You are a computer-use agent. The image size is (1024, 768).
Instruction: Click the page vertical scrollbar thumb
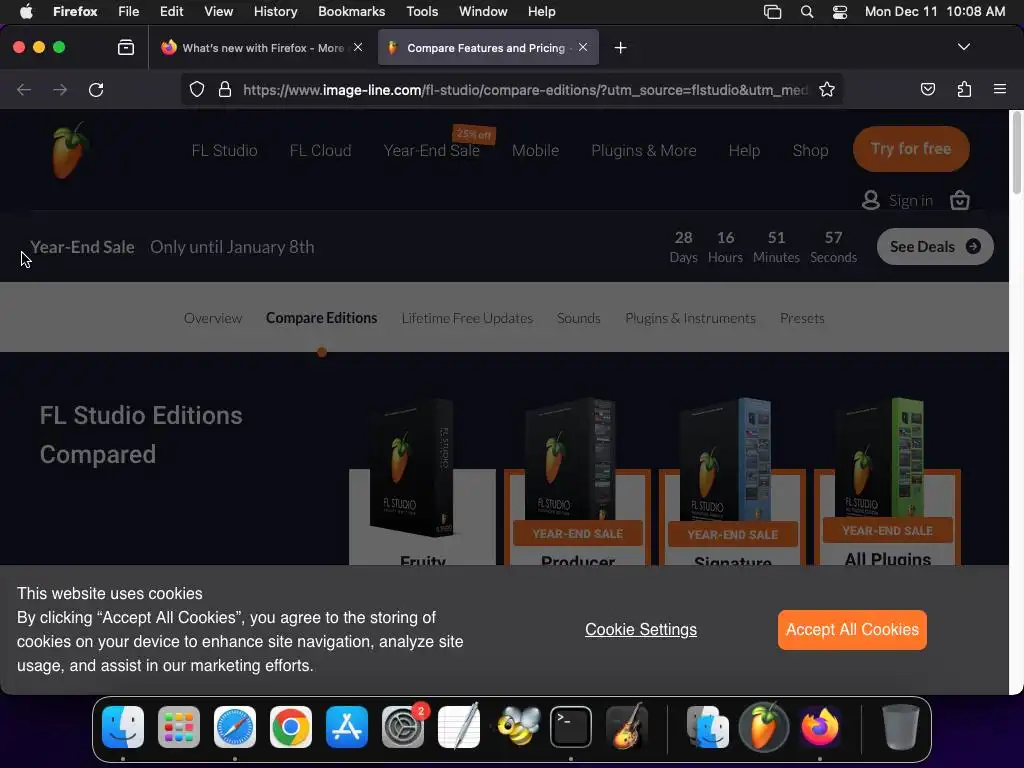coord(1016,152)
